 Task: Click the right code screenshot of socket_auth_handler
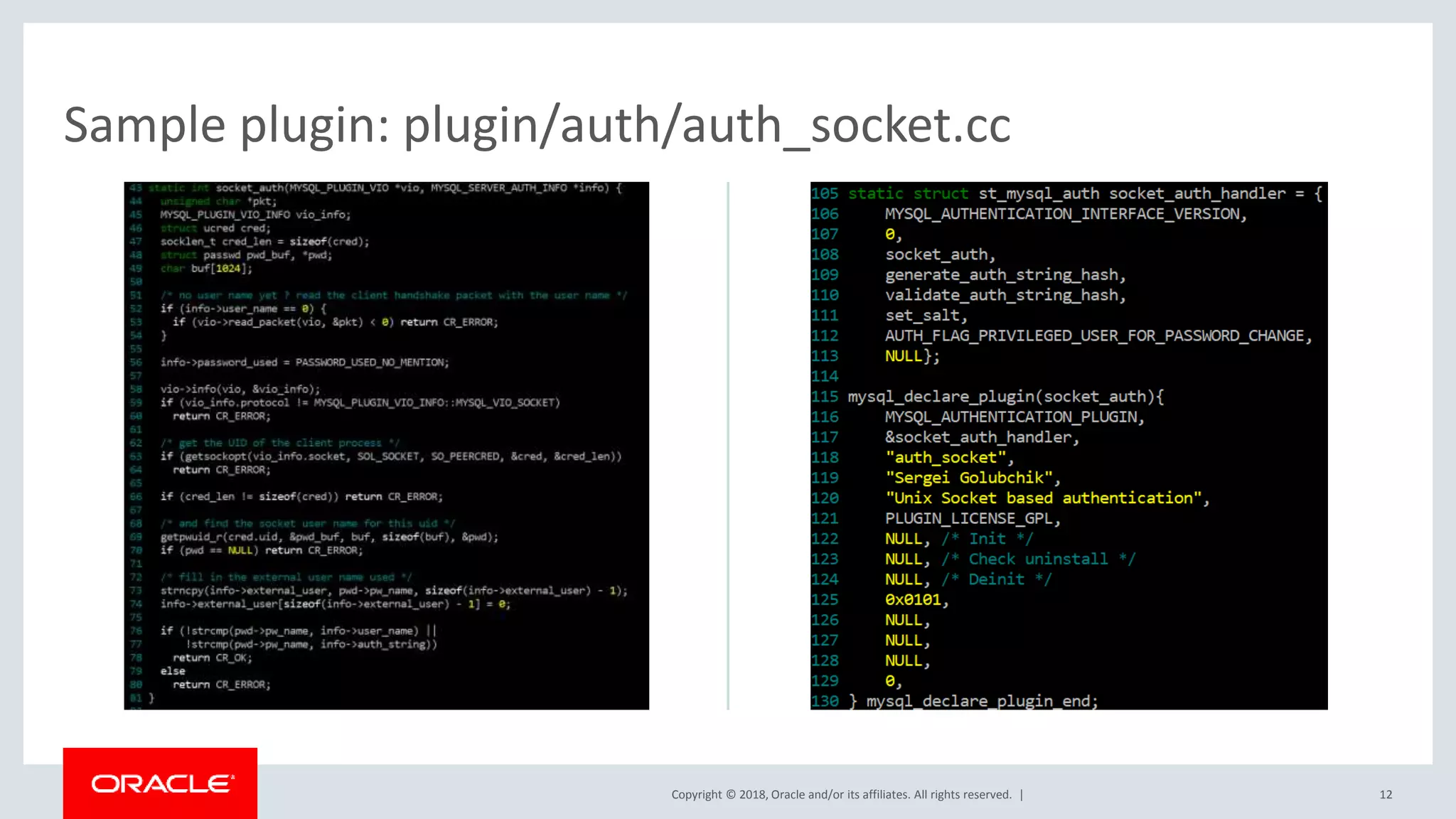tap(1069, 446)
